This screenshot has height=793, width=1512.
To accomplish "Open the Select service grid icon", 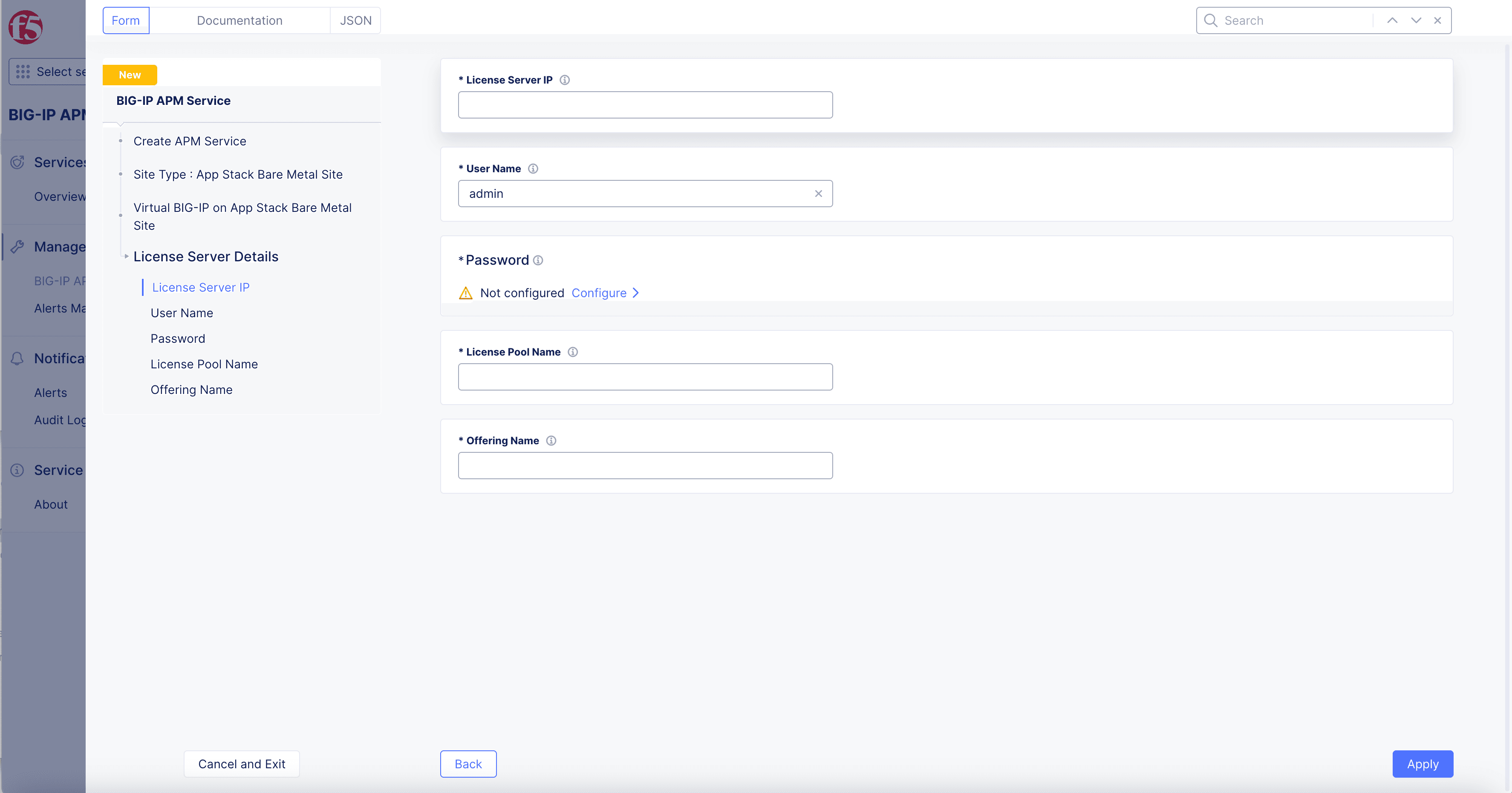I will click(23, 72).
